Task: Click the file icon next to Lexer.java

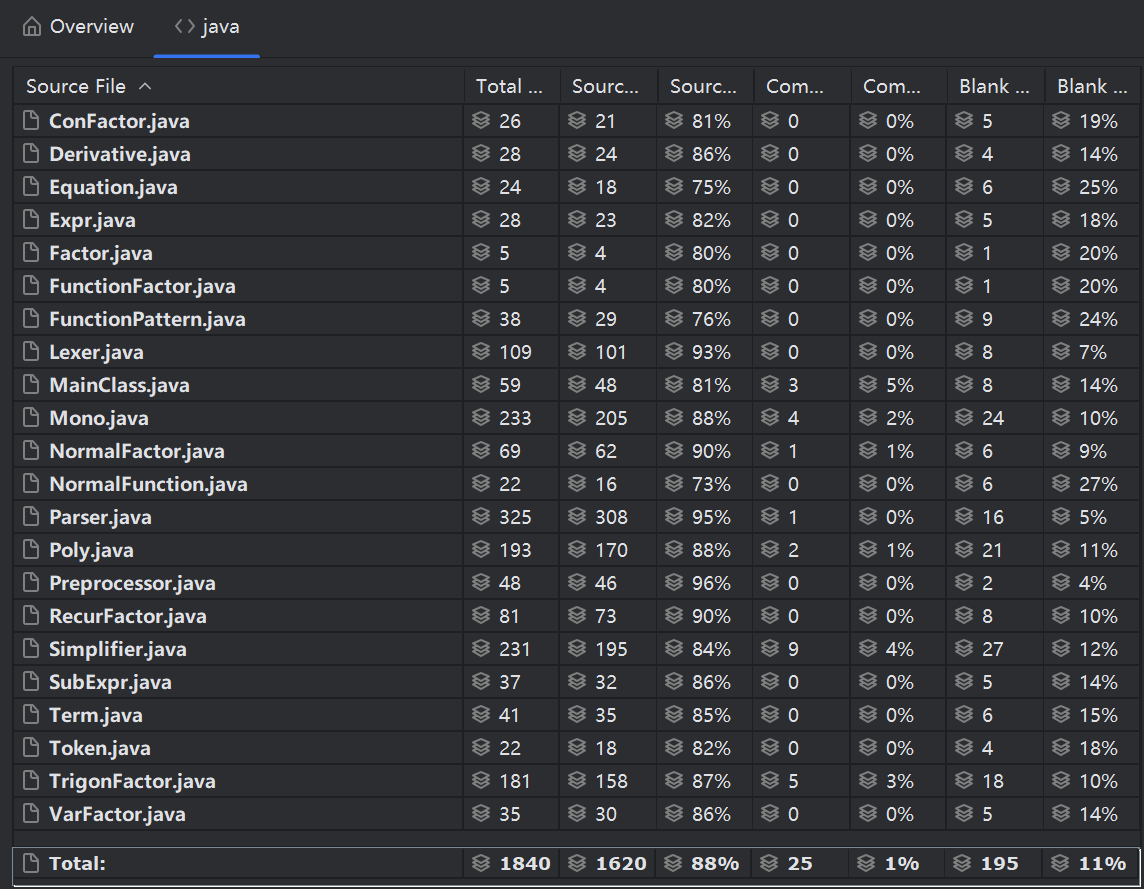Action: click(x=31, y=353)
